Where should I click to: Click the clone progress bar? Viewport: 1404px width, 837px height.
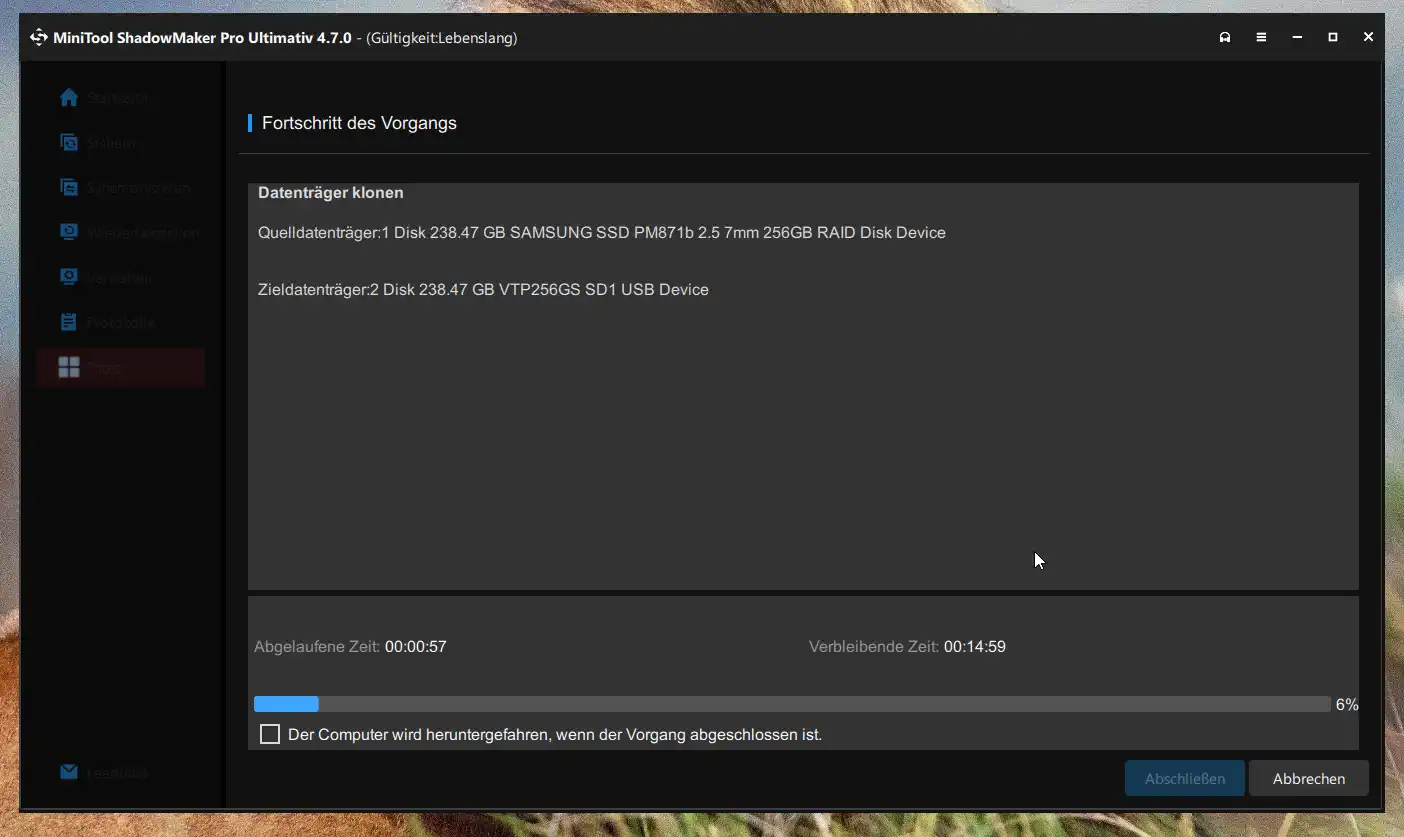click(792, 704)
